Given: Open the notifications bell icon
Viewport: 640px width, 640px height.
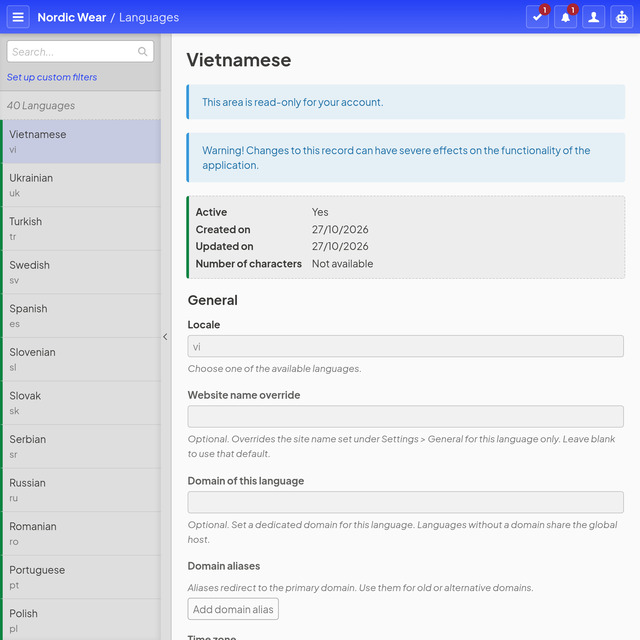Looking at the screenshot, I should pos(565,17).
